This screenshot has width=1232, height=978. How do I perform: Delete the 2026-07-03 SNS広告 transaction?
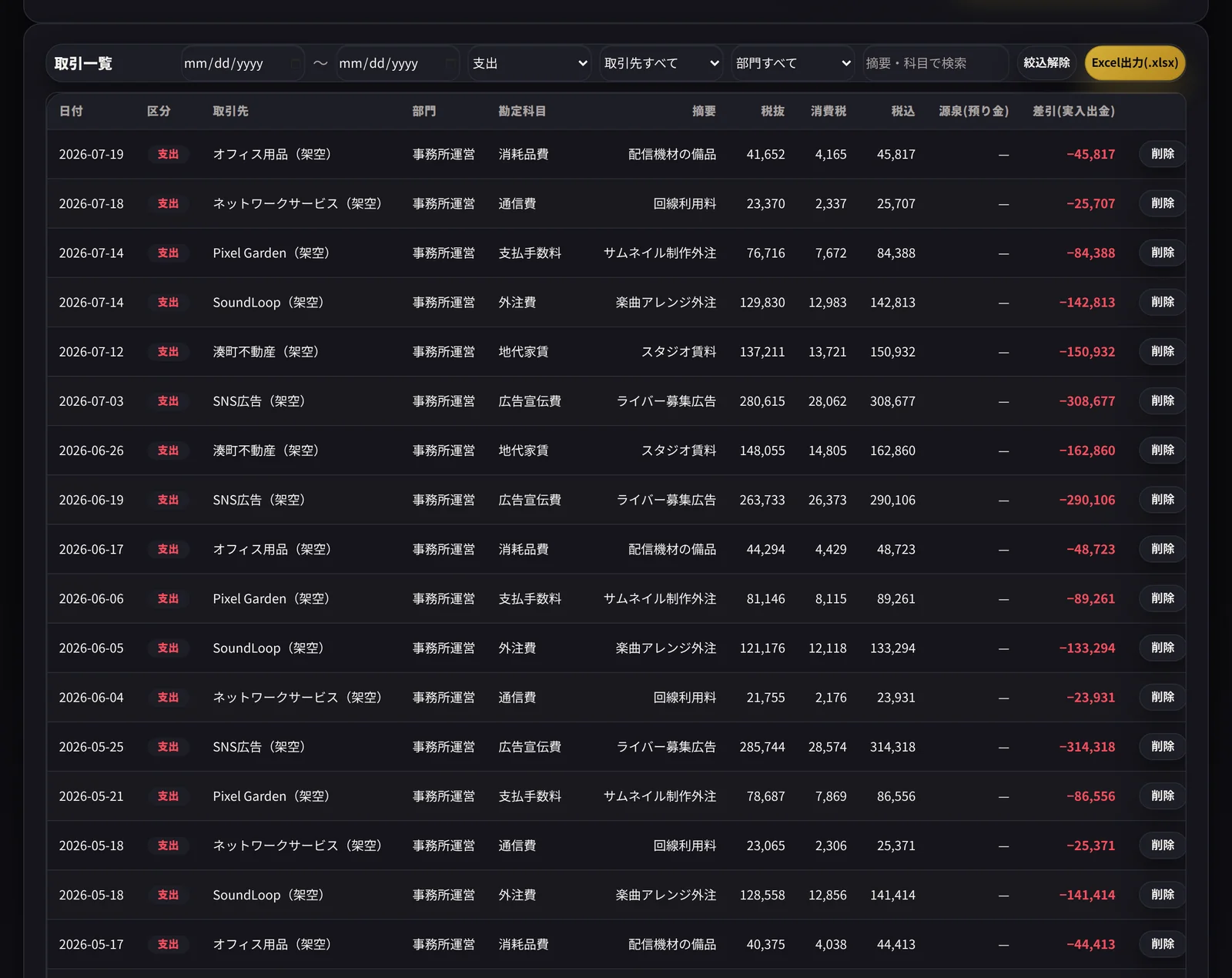[x=1162, y=400]
